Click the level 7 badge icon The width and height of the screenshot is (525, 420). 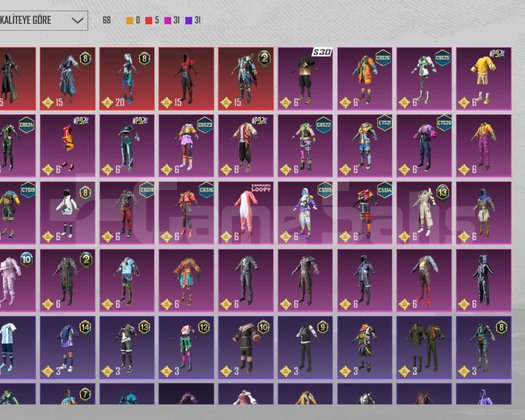click(x=85, y=394)
